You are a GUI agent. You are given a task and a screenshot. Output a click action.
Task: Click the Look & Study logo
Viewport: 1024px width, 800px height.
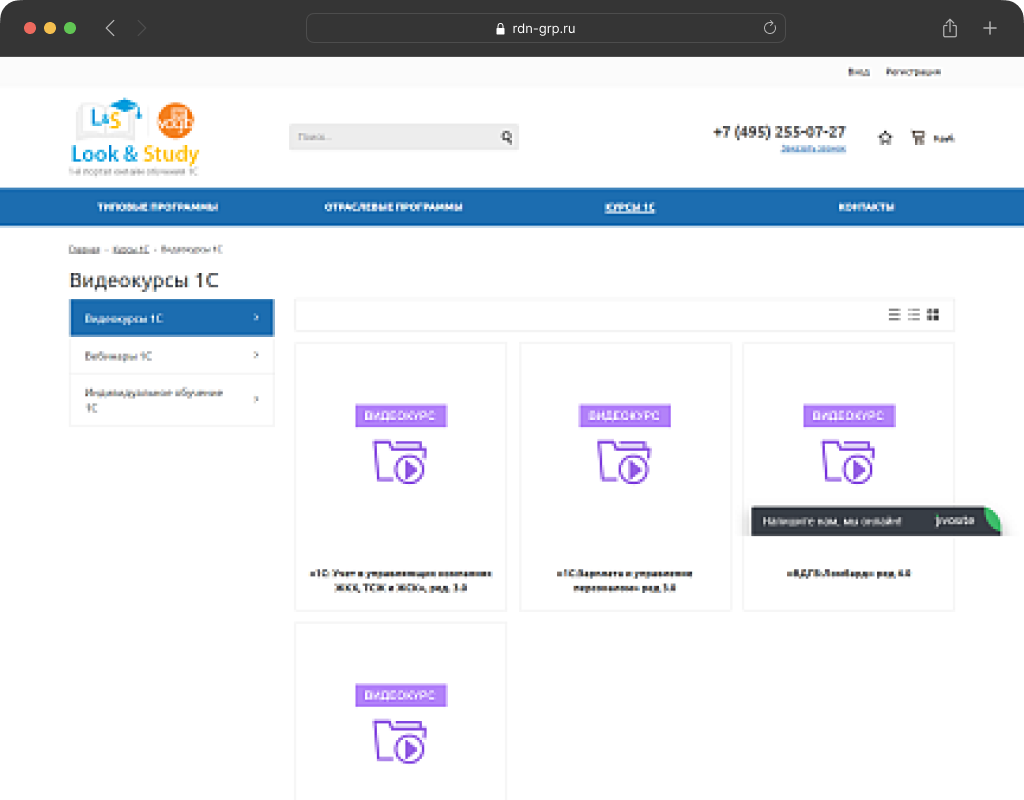[135, 138]
